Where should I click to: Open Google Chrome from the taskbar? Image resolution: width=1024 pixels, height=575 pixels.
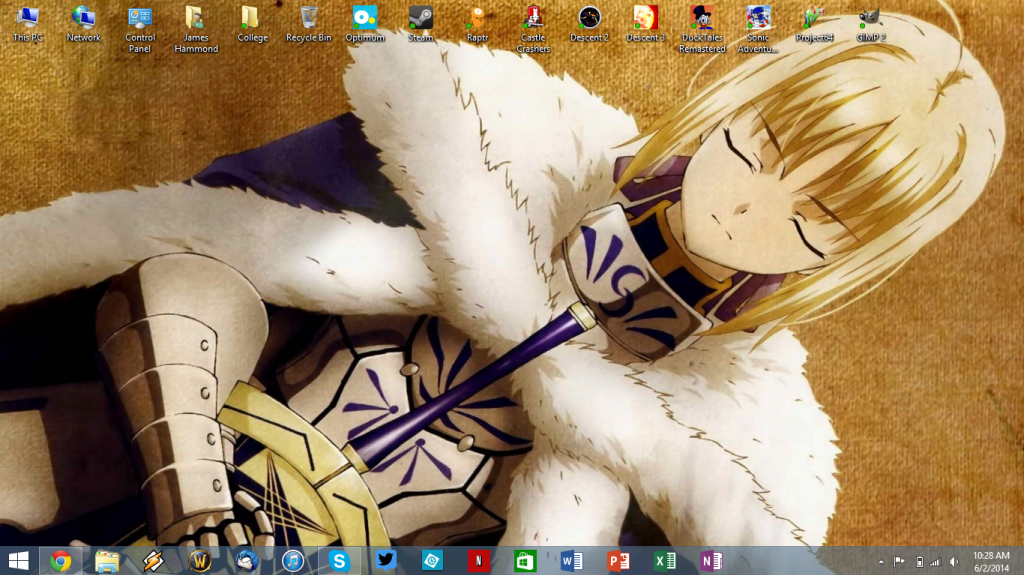(61, 561)
